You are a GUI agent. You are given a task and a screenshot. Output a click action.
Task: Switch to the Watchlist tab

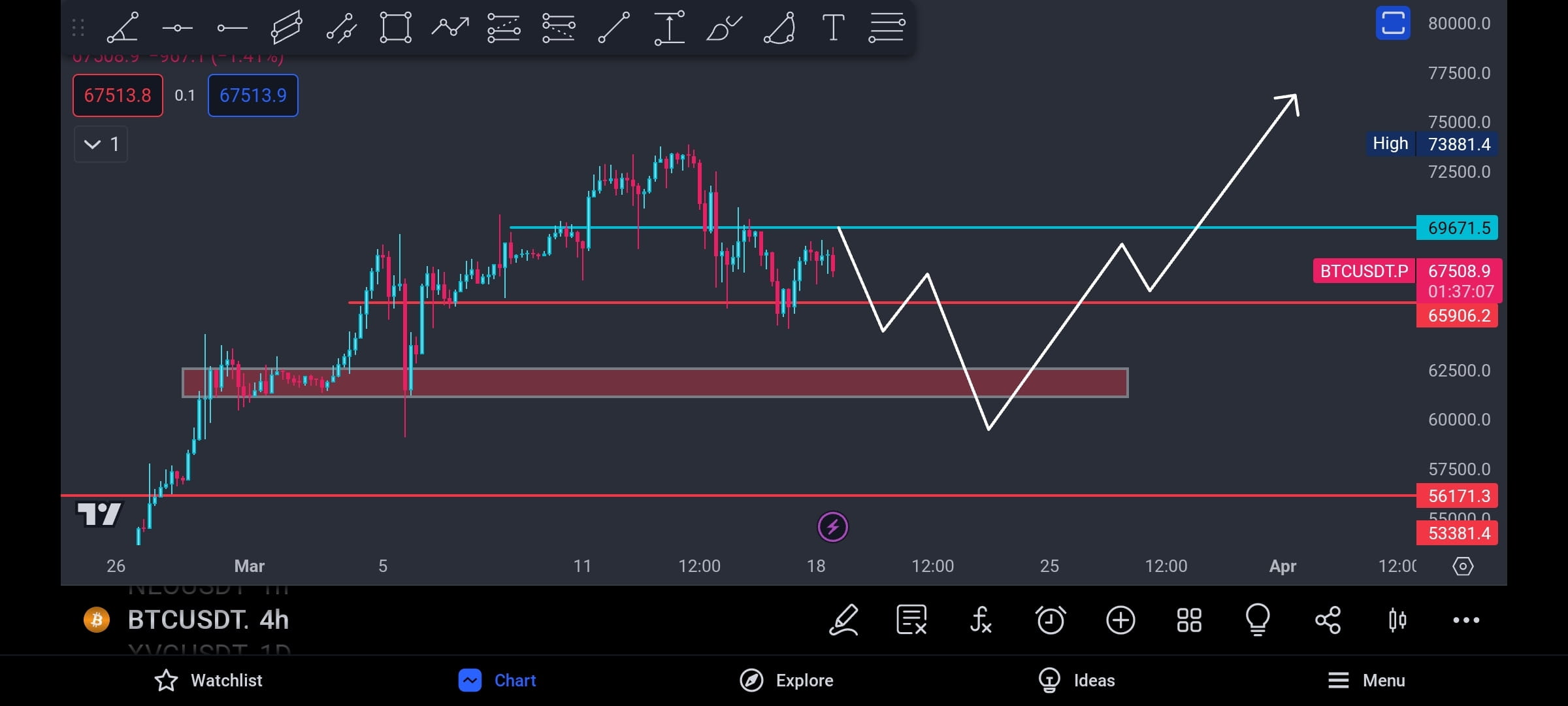[x=208, y=680]
